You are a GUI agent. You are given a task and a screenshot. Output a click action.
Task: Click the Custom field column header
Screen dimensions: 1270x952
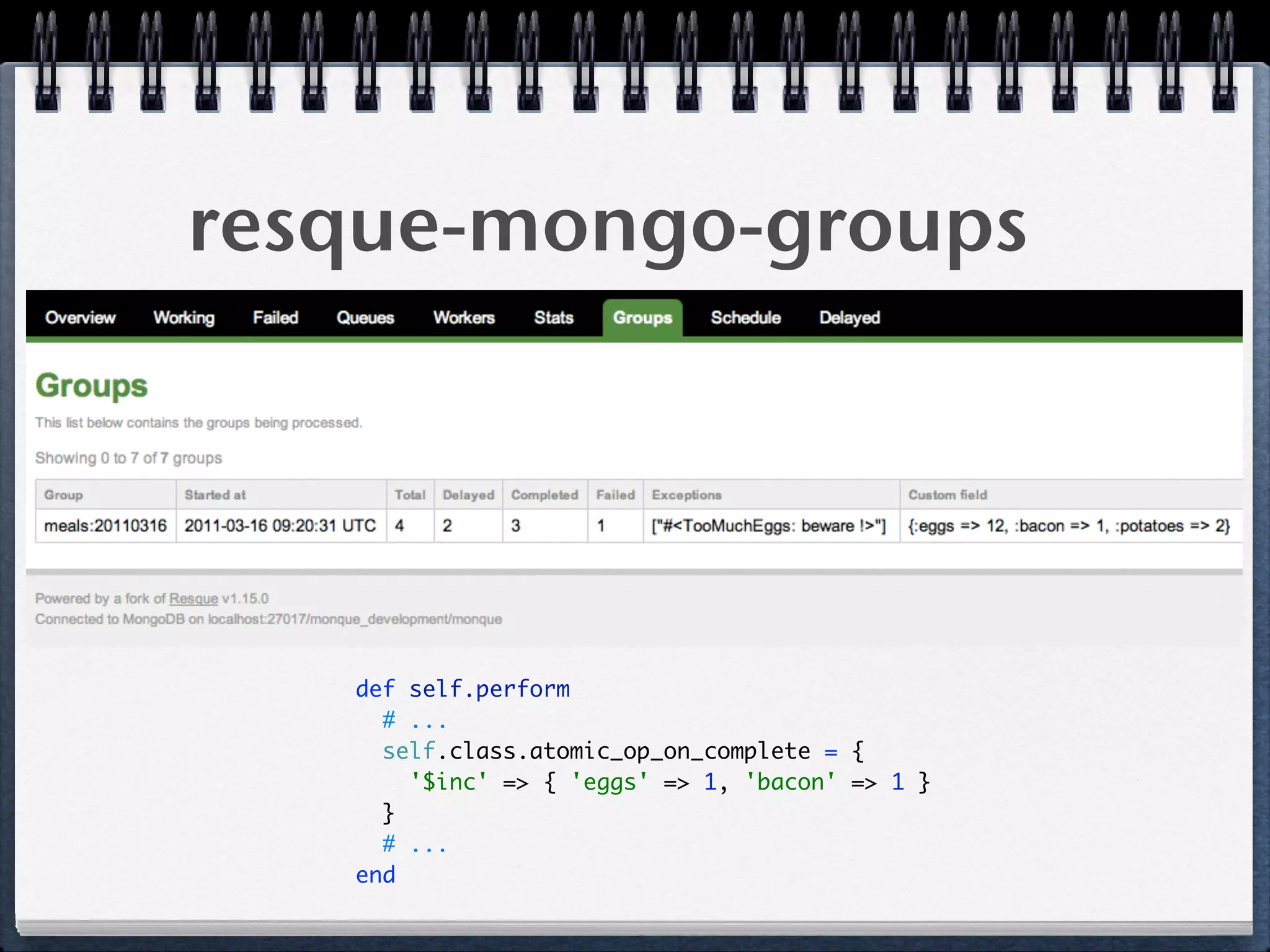point(1070,495)
